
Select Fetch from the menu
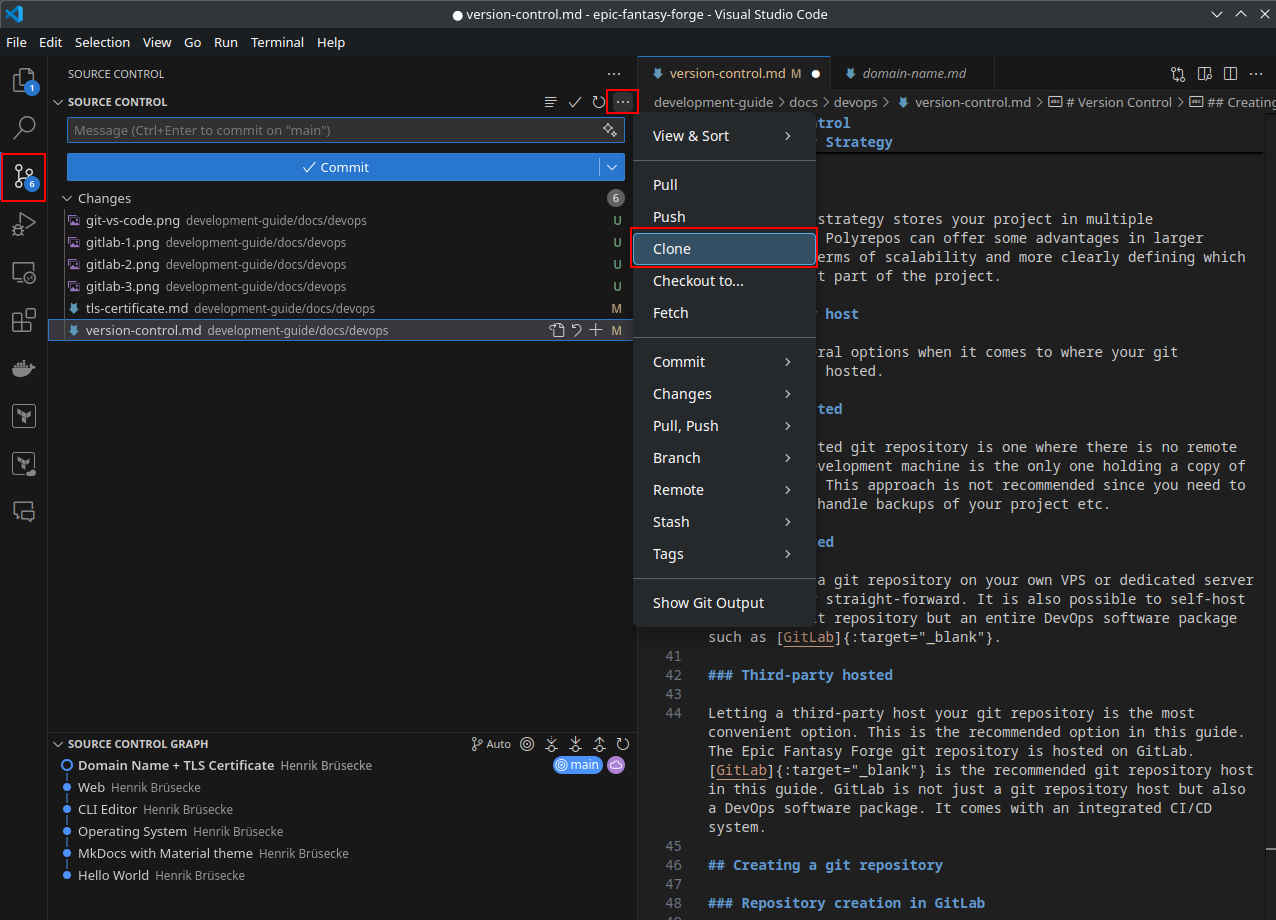click(x=724, y=313)
